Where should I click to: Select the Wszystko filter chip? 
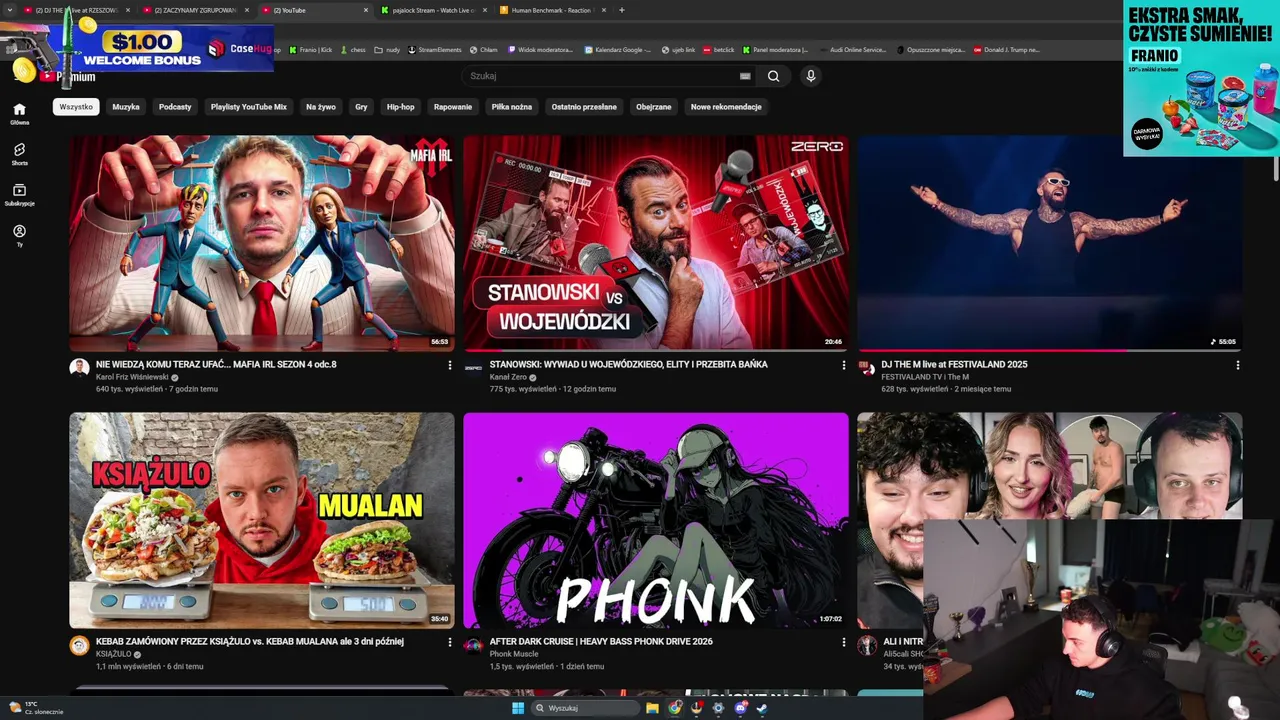point(76,107)
